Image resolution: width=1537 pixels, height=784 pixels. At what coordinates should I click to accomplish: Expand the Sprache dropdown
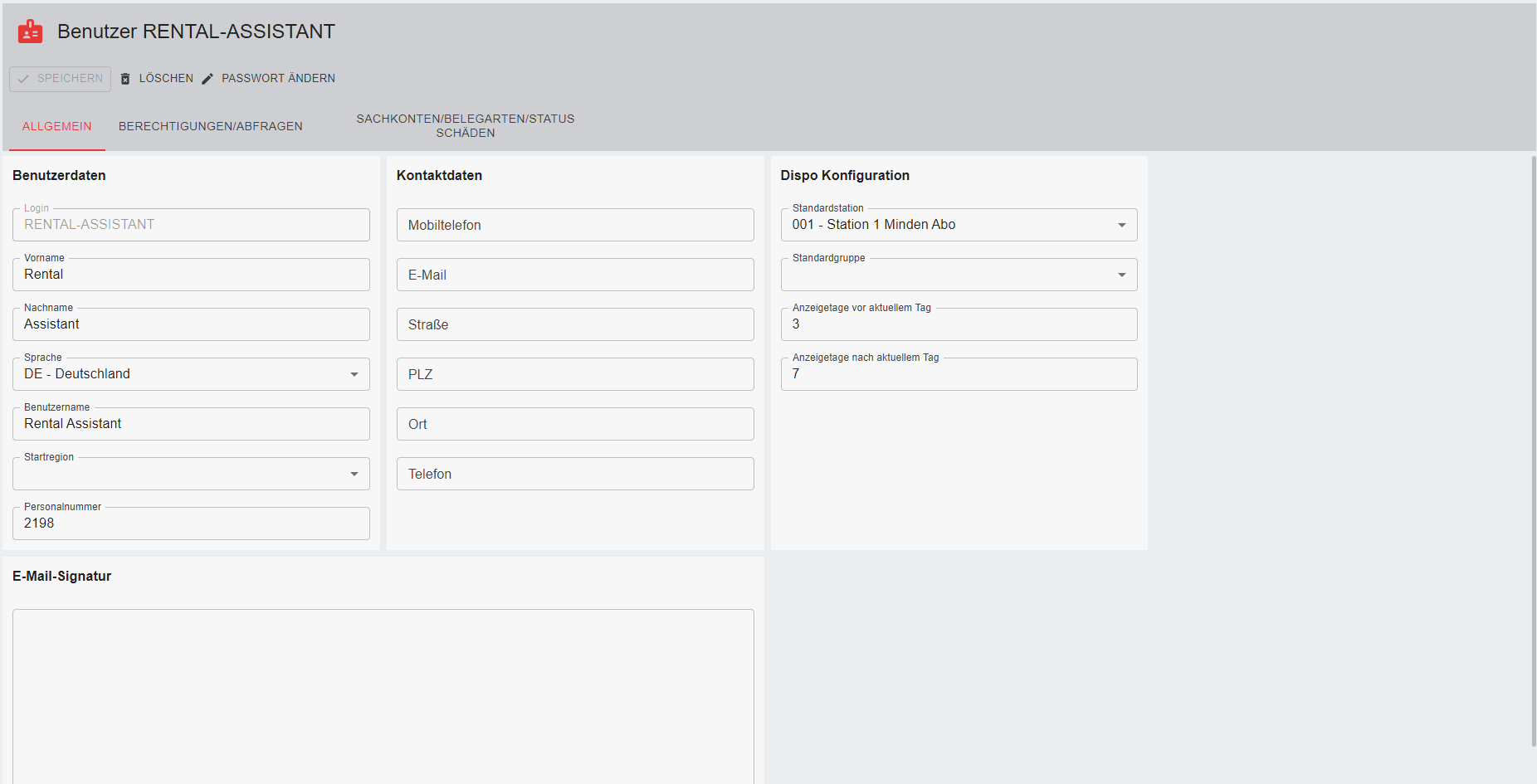coord(354,374)
